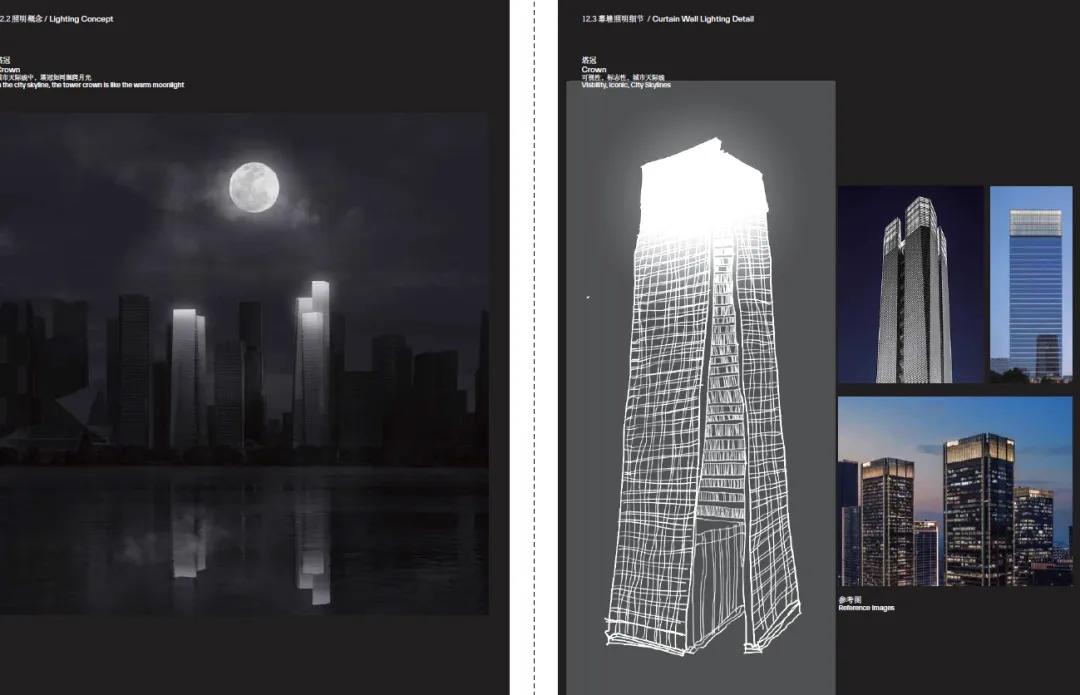Open the moonlit city skyline concept image

coord(245,364)
